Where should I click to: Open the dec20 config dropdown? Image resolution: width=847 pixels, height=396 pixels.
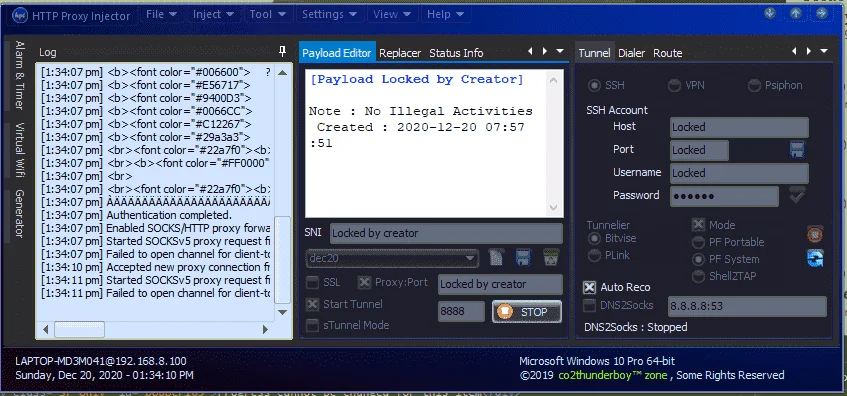(x=392, y=258)
